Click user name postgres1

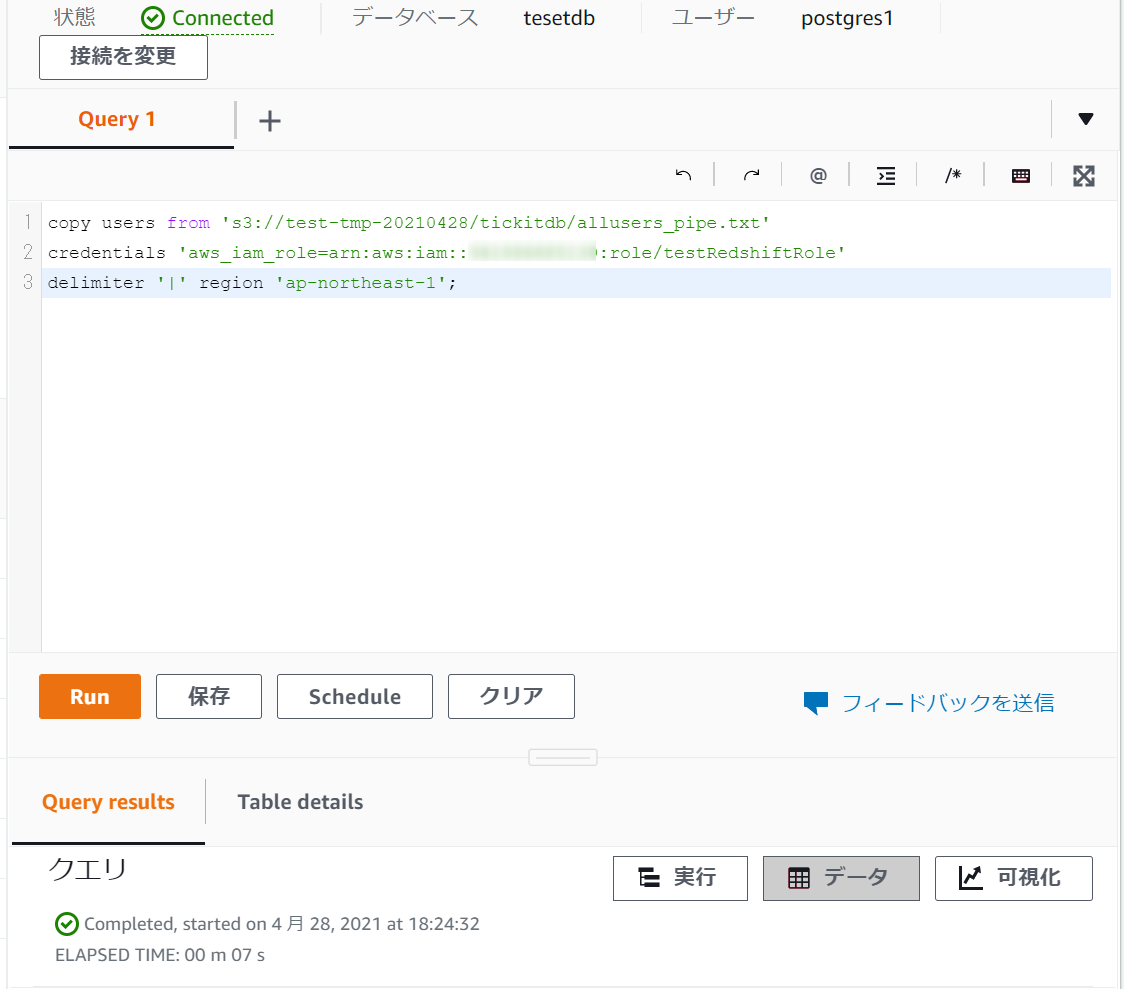(847, 18)
